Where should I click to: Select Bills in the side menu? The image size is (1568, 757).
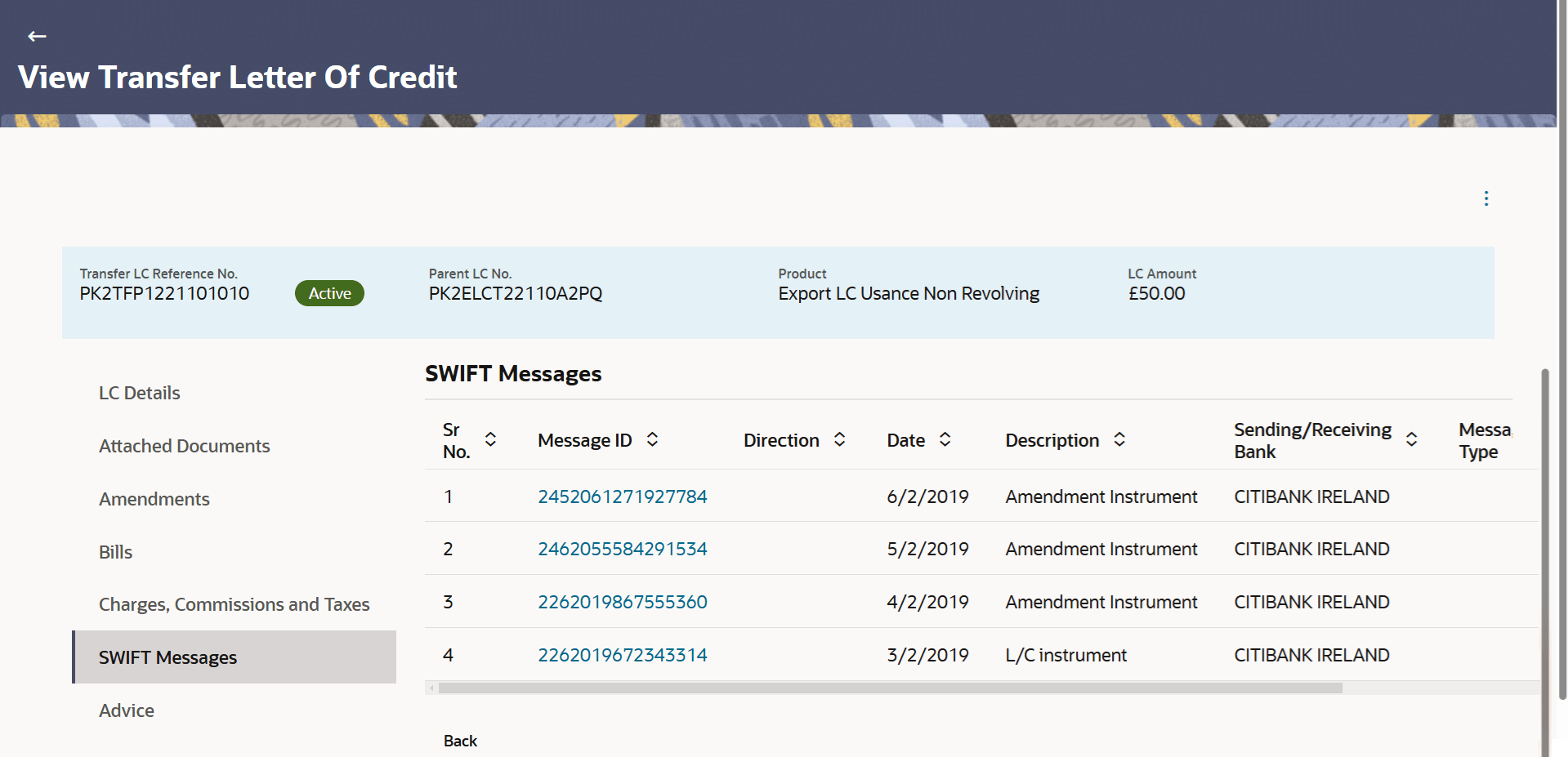coord(116,552)
